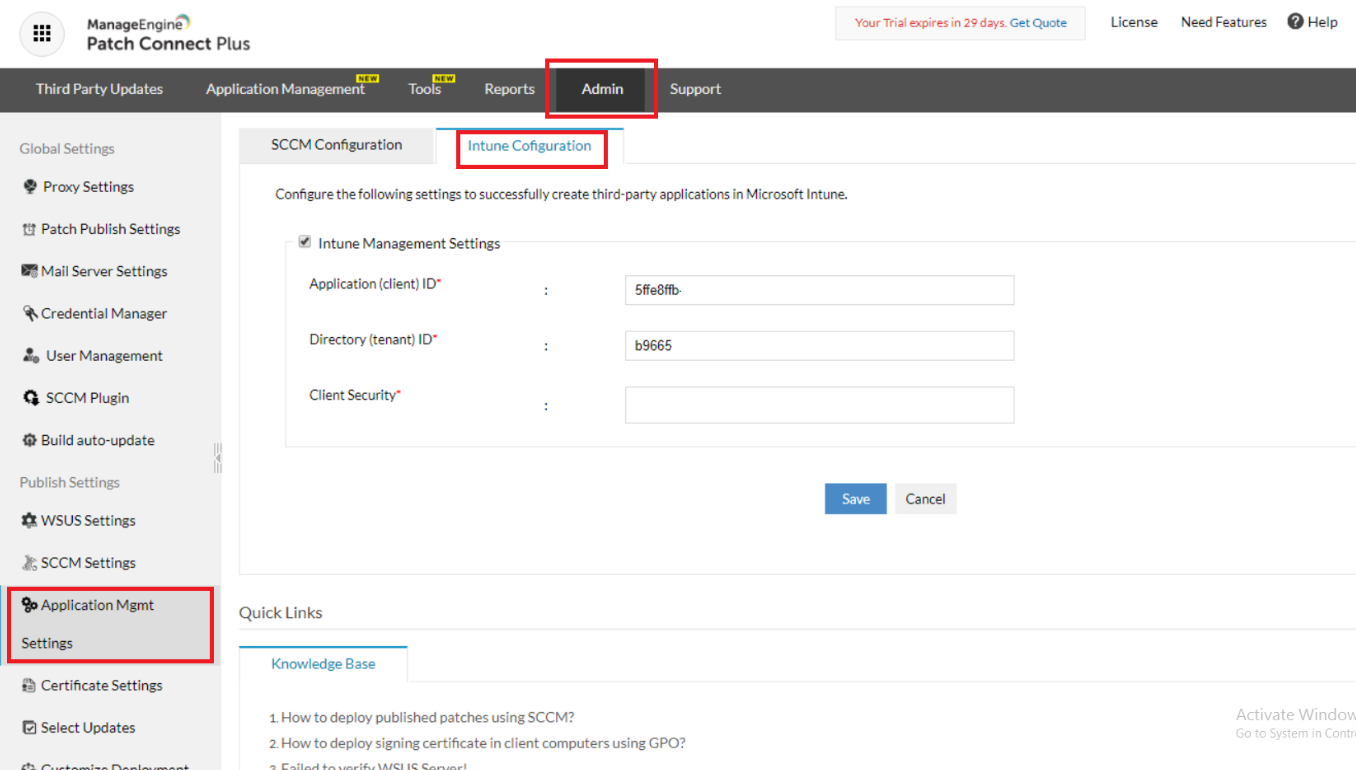Click the 'Directory (tenant) ID' label

(373, 340)
